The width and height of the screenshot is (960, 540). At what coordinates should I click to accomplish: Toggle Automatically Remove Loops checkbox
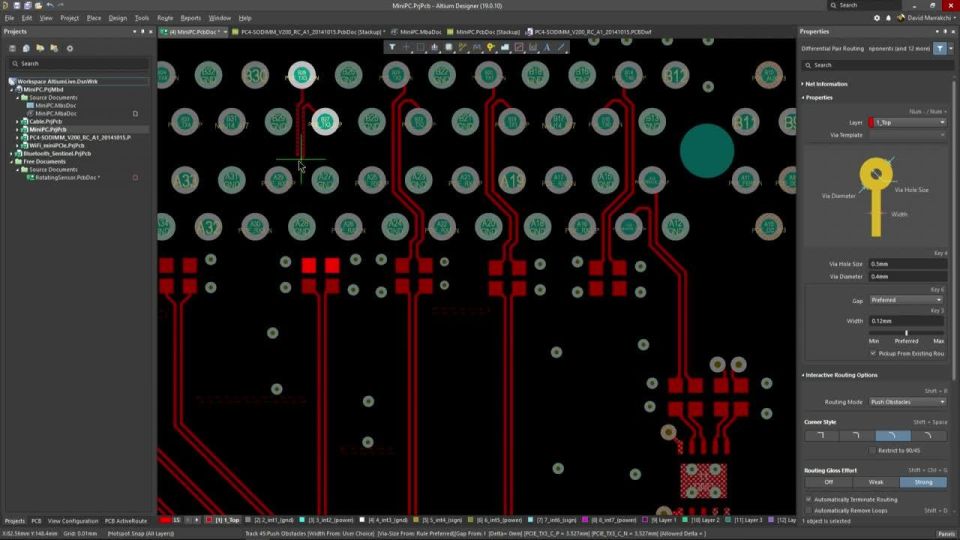pos(809,510)
